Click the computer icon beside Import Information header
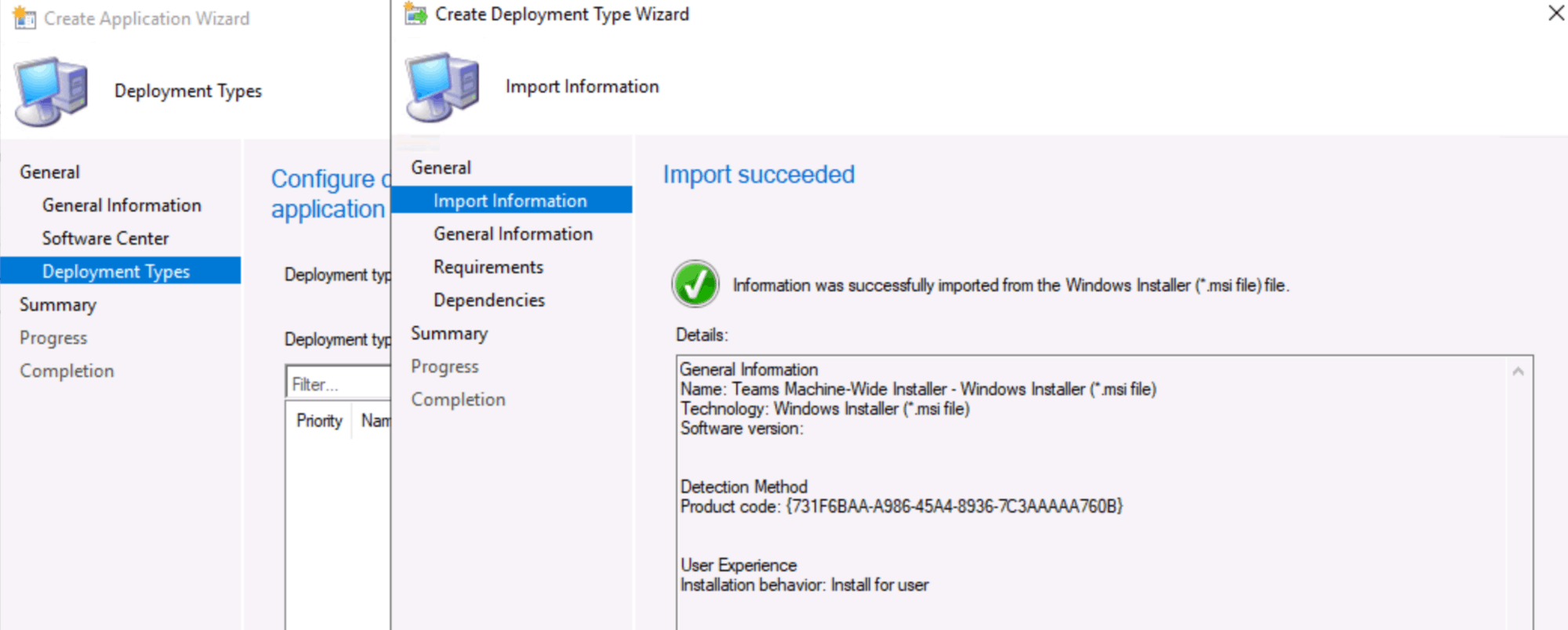 coord(443,87)
